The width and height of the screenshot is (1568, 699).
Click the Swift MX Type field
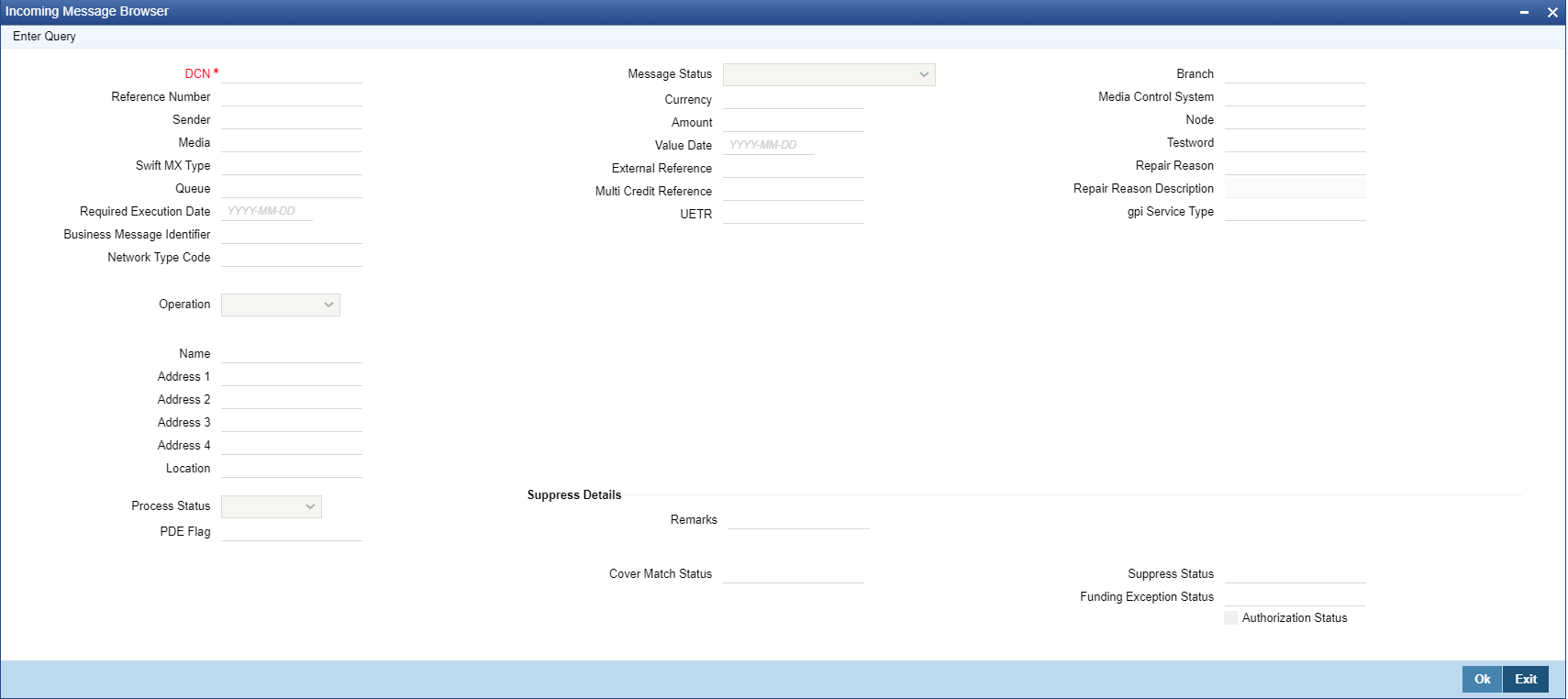click(292, 166)
